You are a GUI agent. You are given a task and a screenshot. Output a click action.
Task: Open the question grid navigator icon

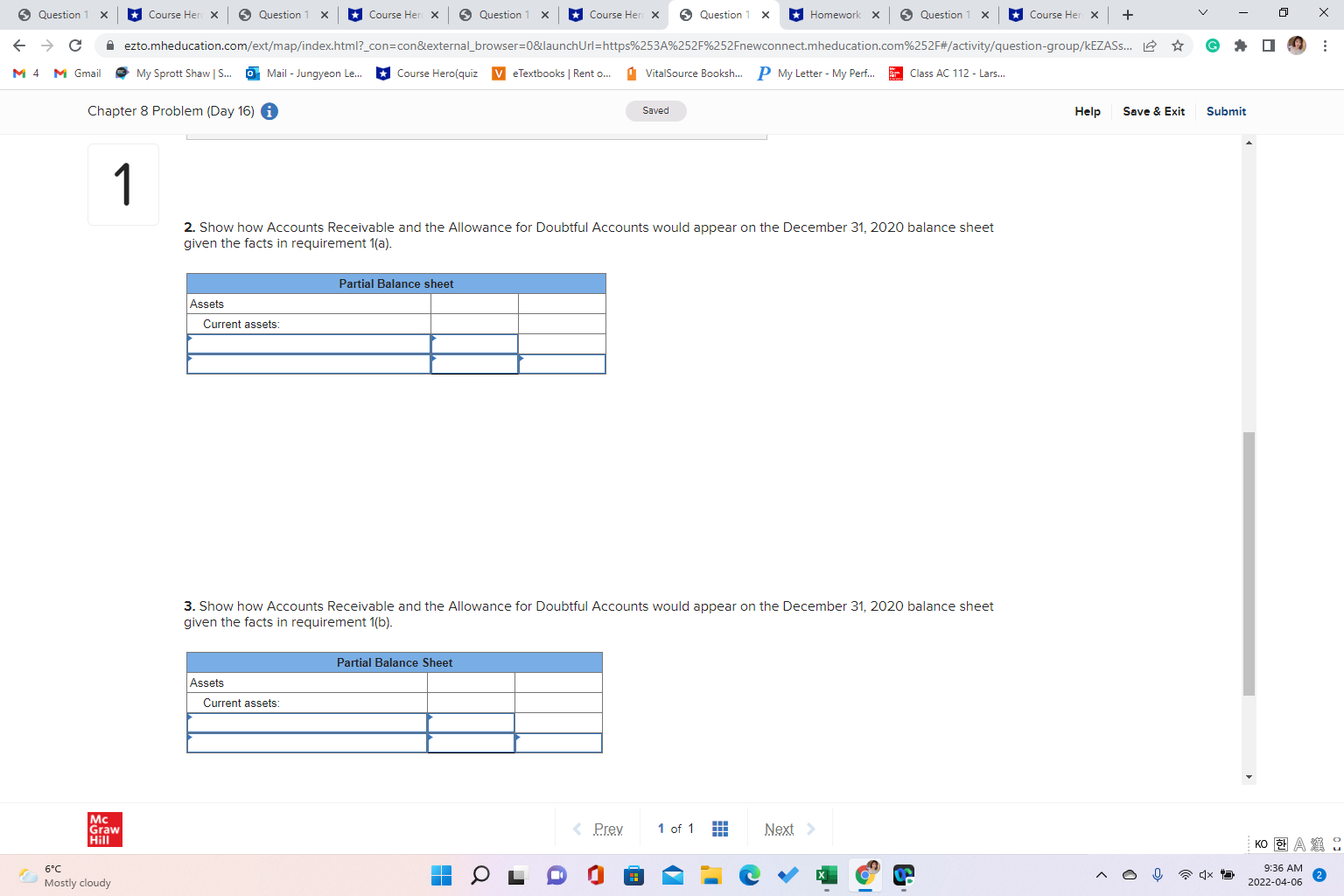pos(720,829)
